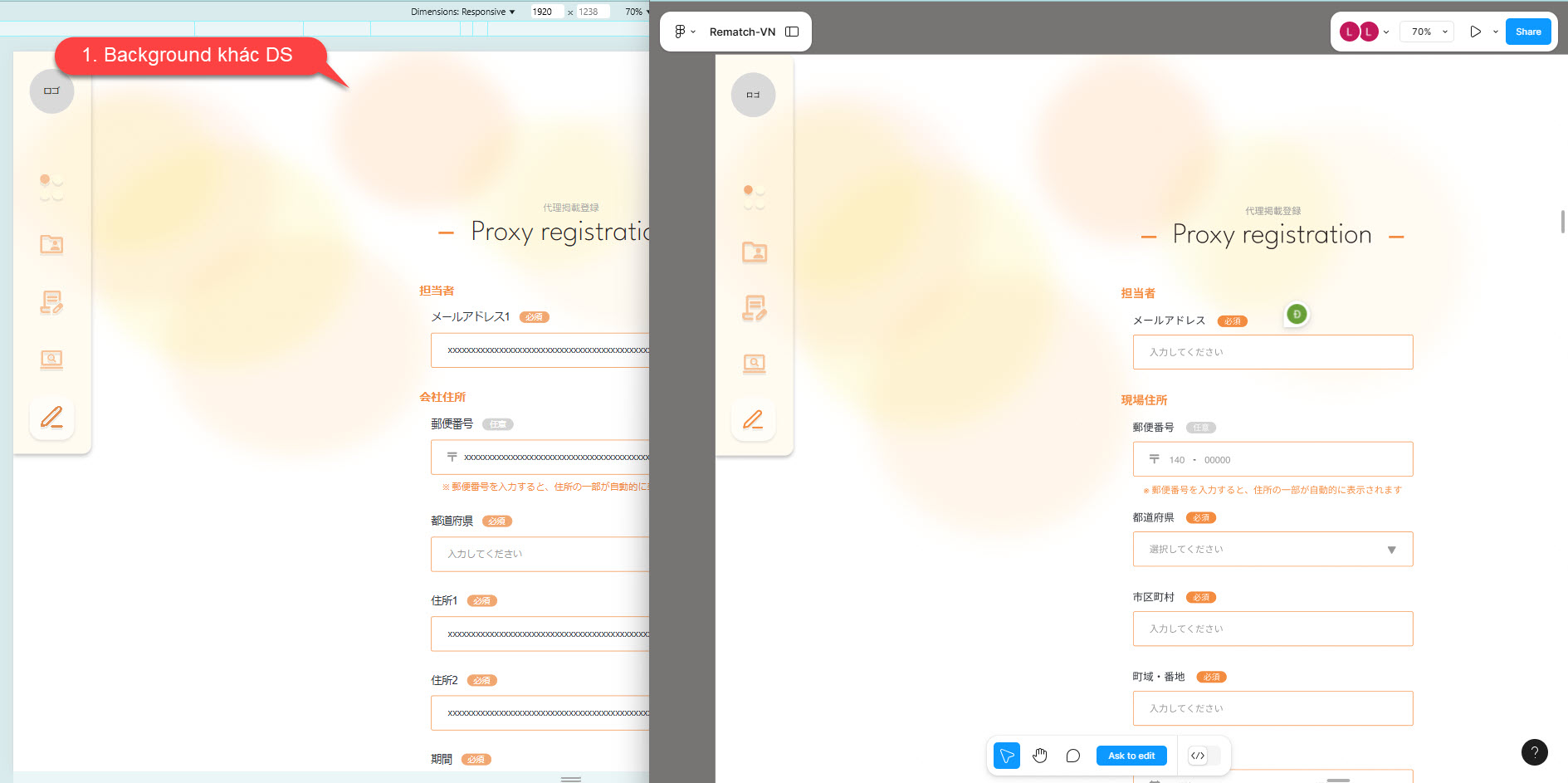Click the メールアドレス input field in Figma
1568x783 pixels.
(x=1272, y=352)
